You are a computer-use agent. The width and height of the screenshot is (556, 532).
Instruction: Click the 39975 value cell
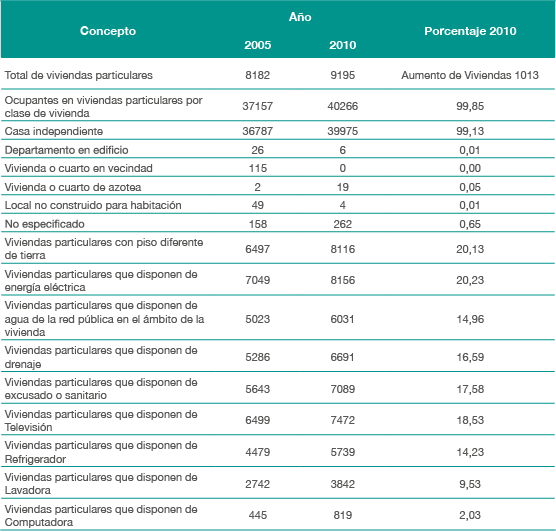(343, 131)
